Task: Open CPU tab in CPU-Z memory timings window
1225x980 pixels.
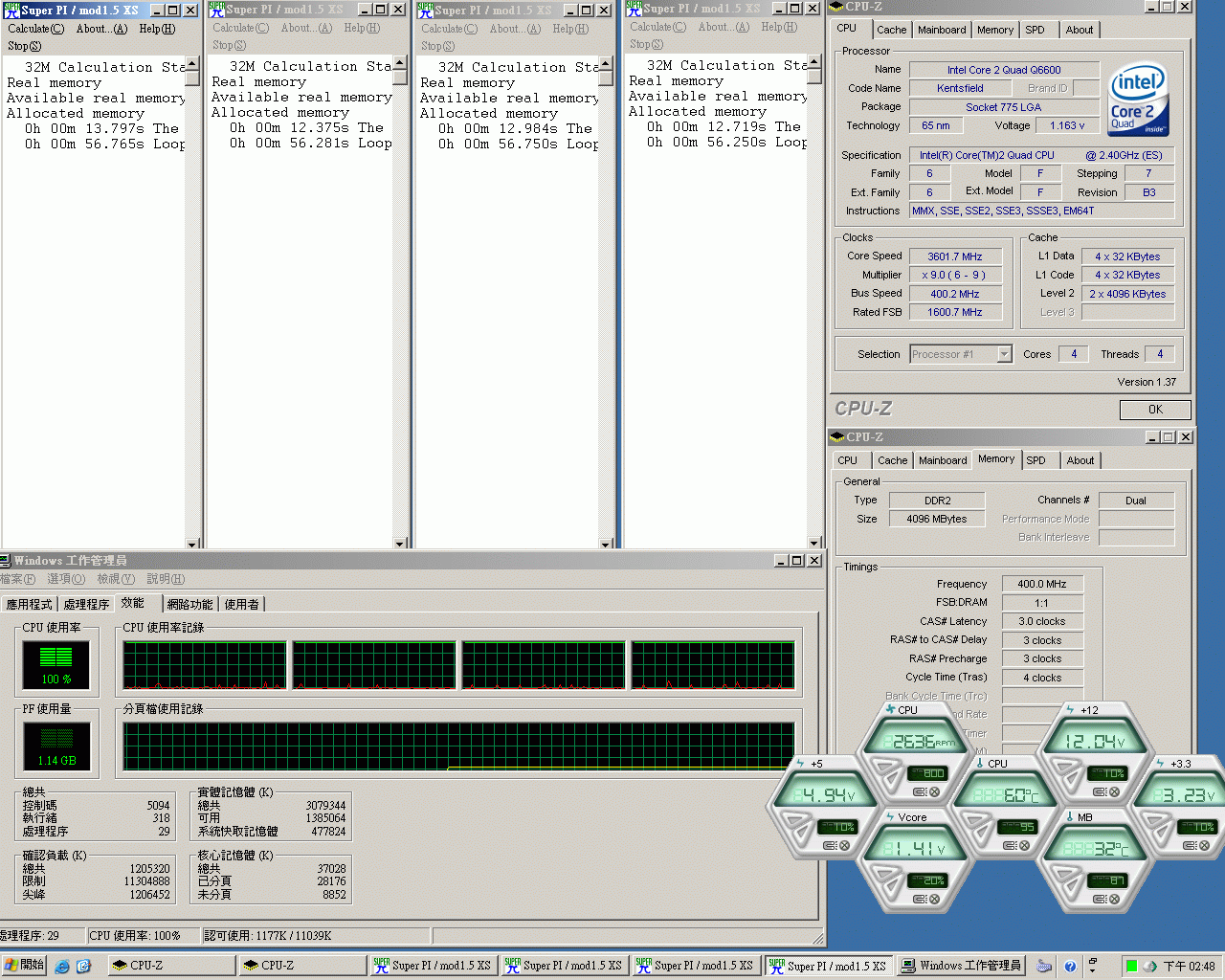Action: tap(848, 460)
